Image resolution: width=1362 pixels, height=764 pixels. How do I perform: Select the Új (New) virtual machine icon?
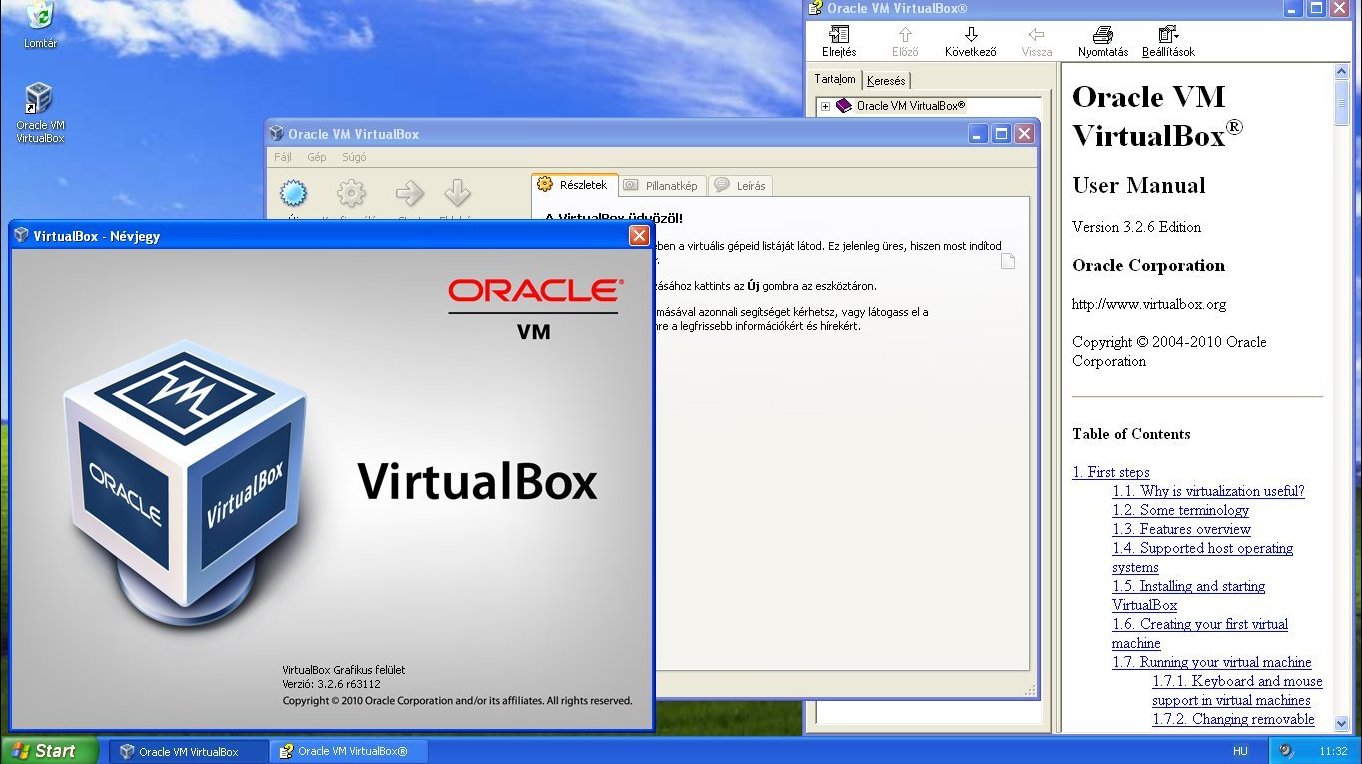293,194
